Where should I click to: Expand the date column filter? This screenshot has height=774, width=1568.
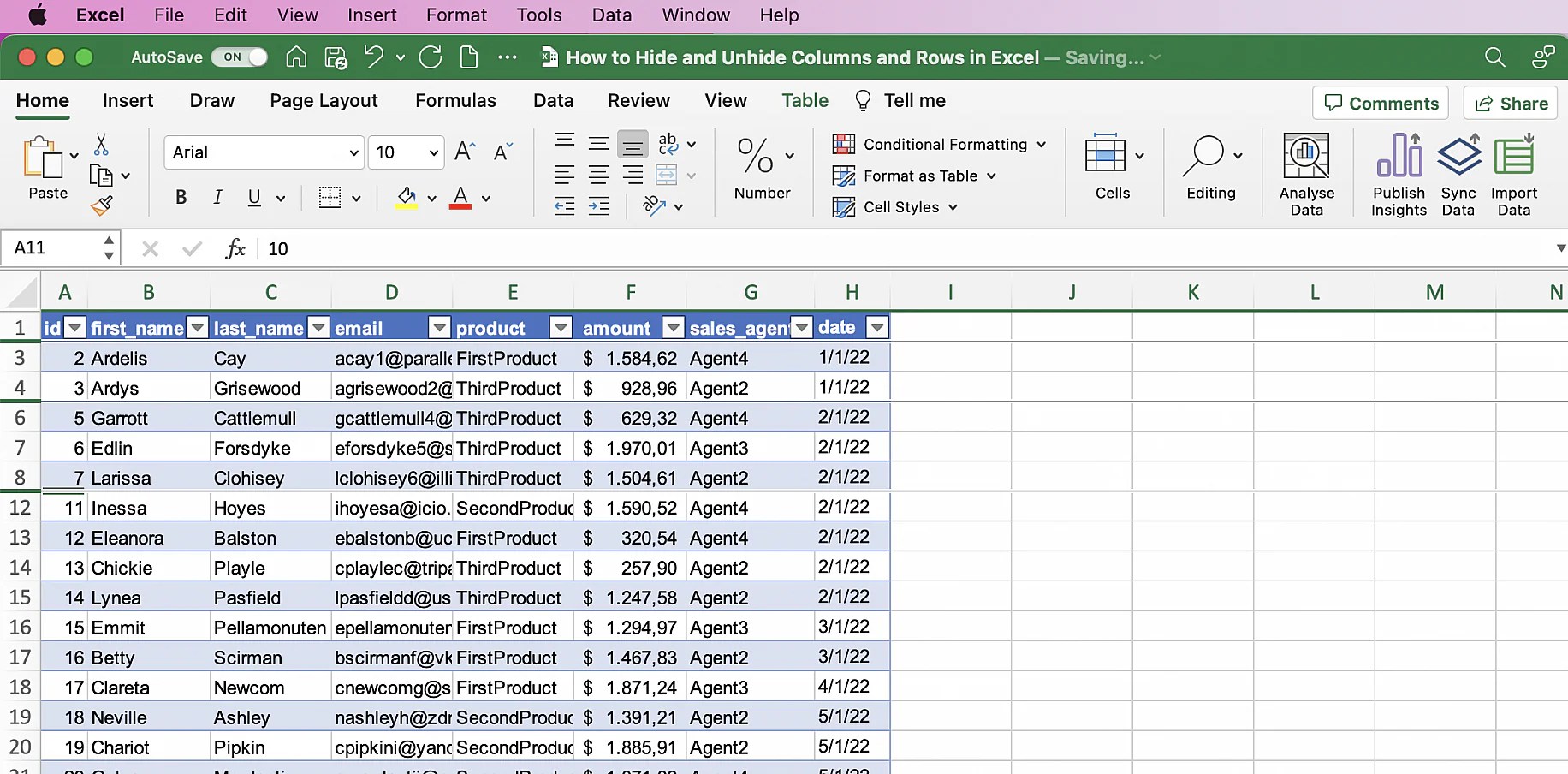click(x=877, y=327)
